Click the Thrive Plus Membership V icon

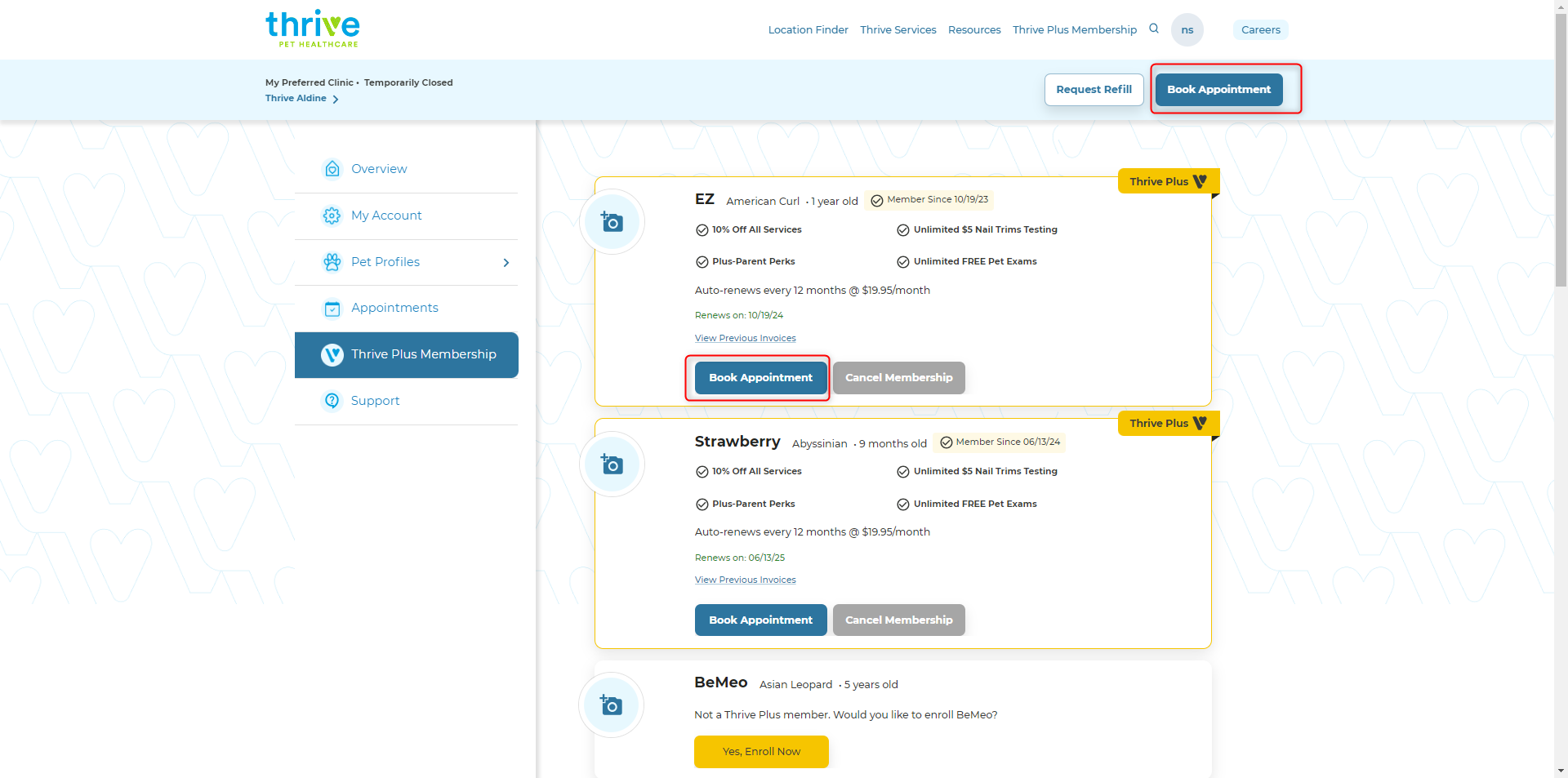[332, 354]
